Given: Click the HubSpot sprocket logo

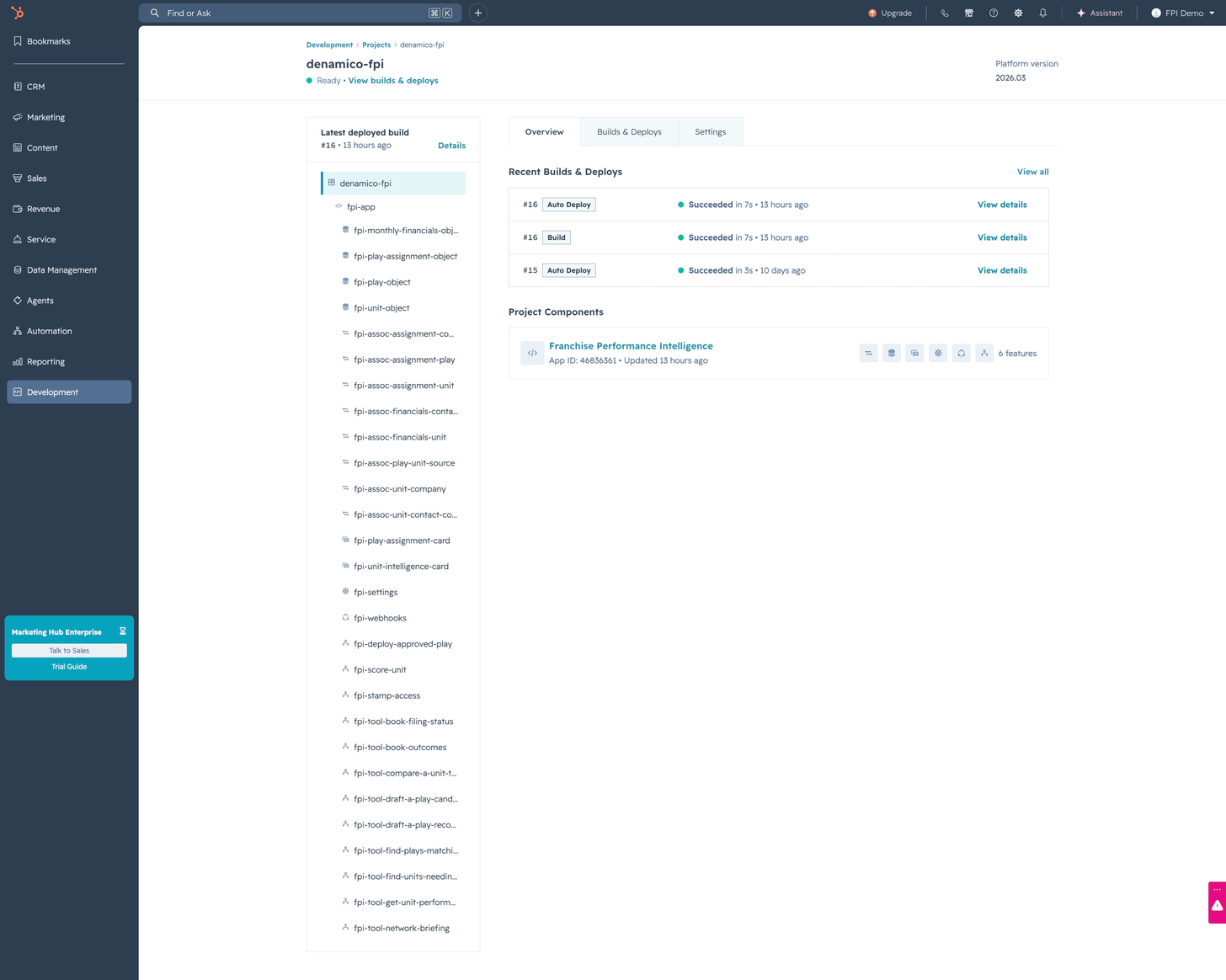Looking at the screenshot, I should click(17, 13).
